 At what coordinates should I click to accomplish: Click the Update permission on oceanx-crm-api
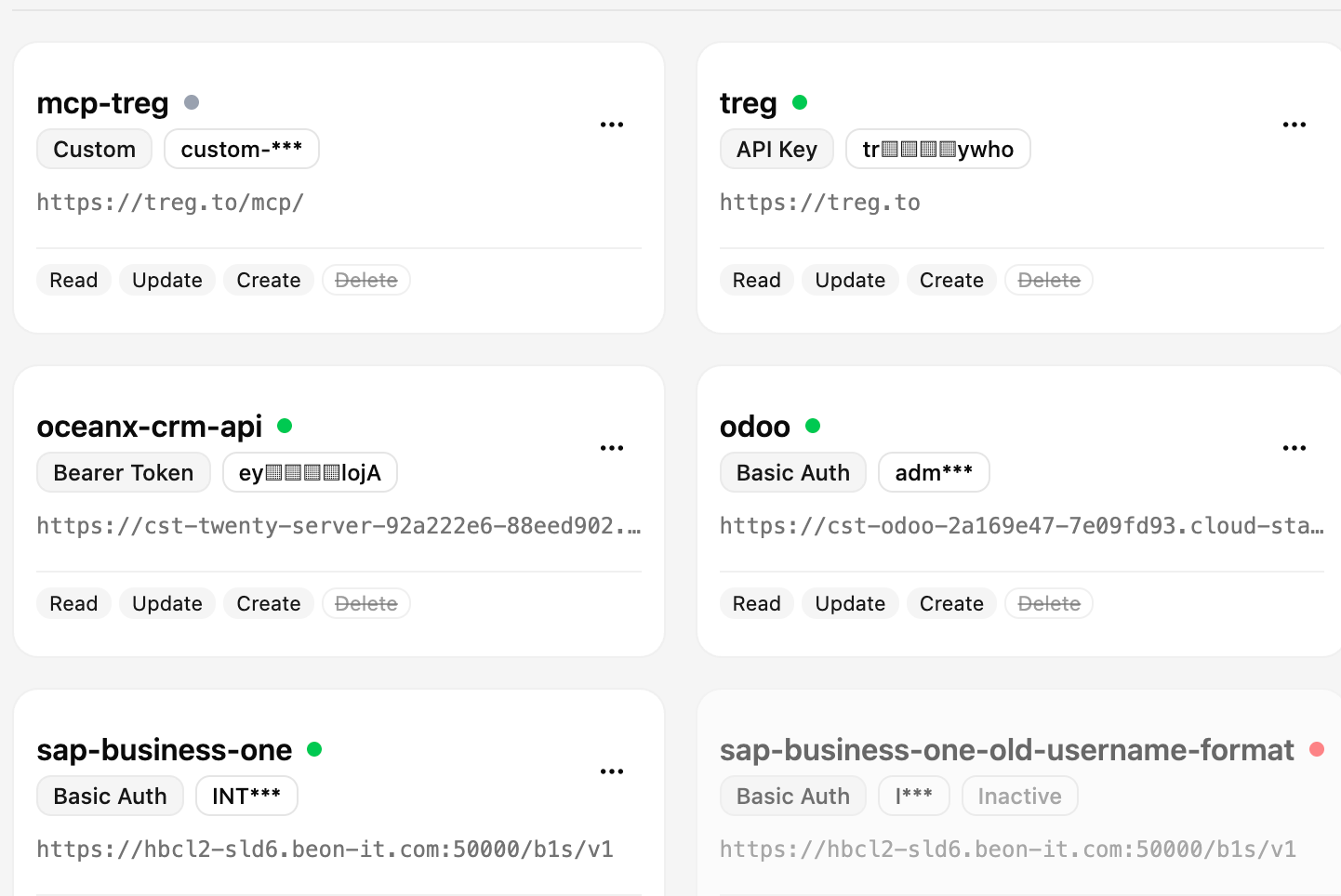tap(167, 603)
